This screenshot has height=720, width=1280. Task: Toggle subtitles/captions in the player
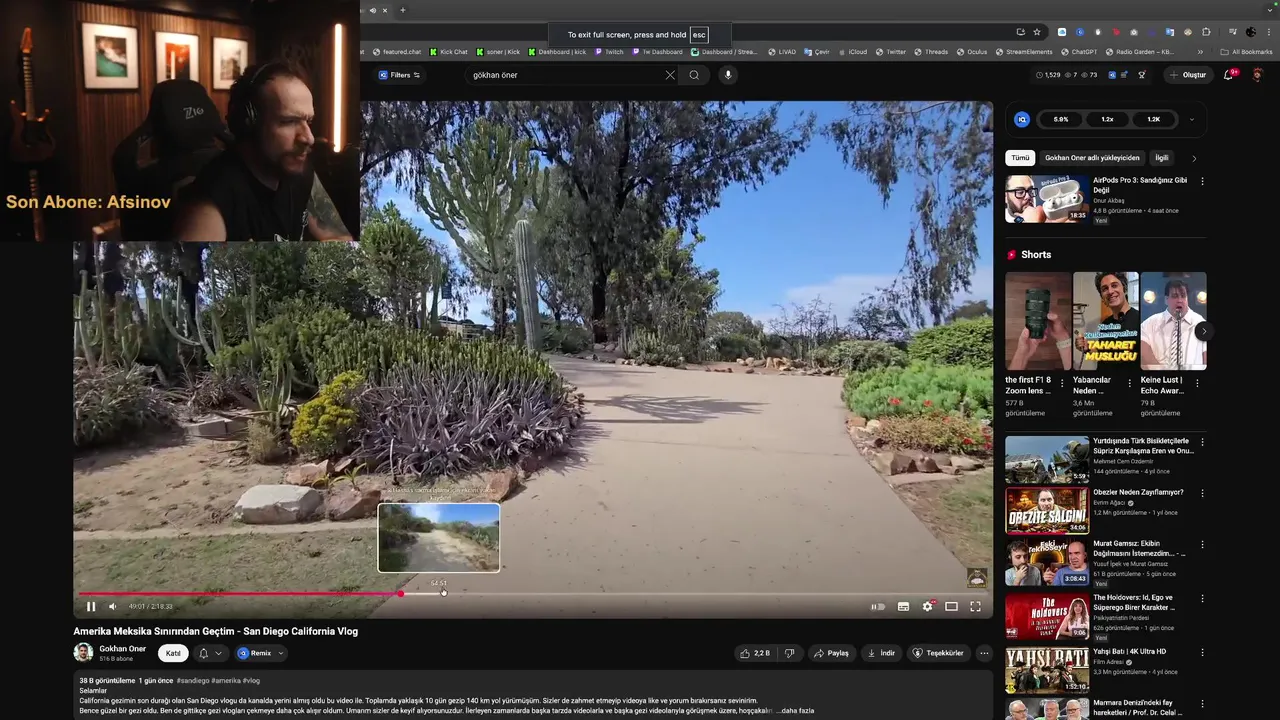(x=903, y=606)
